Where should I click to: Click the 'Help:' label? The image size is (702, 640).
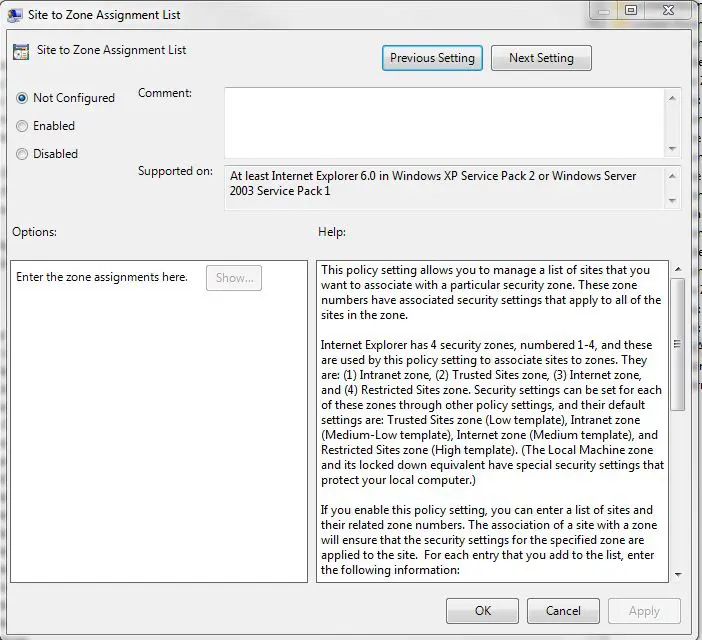[332, 232]
